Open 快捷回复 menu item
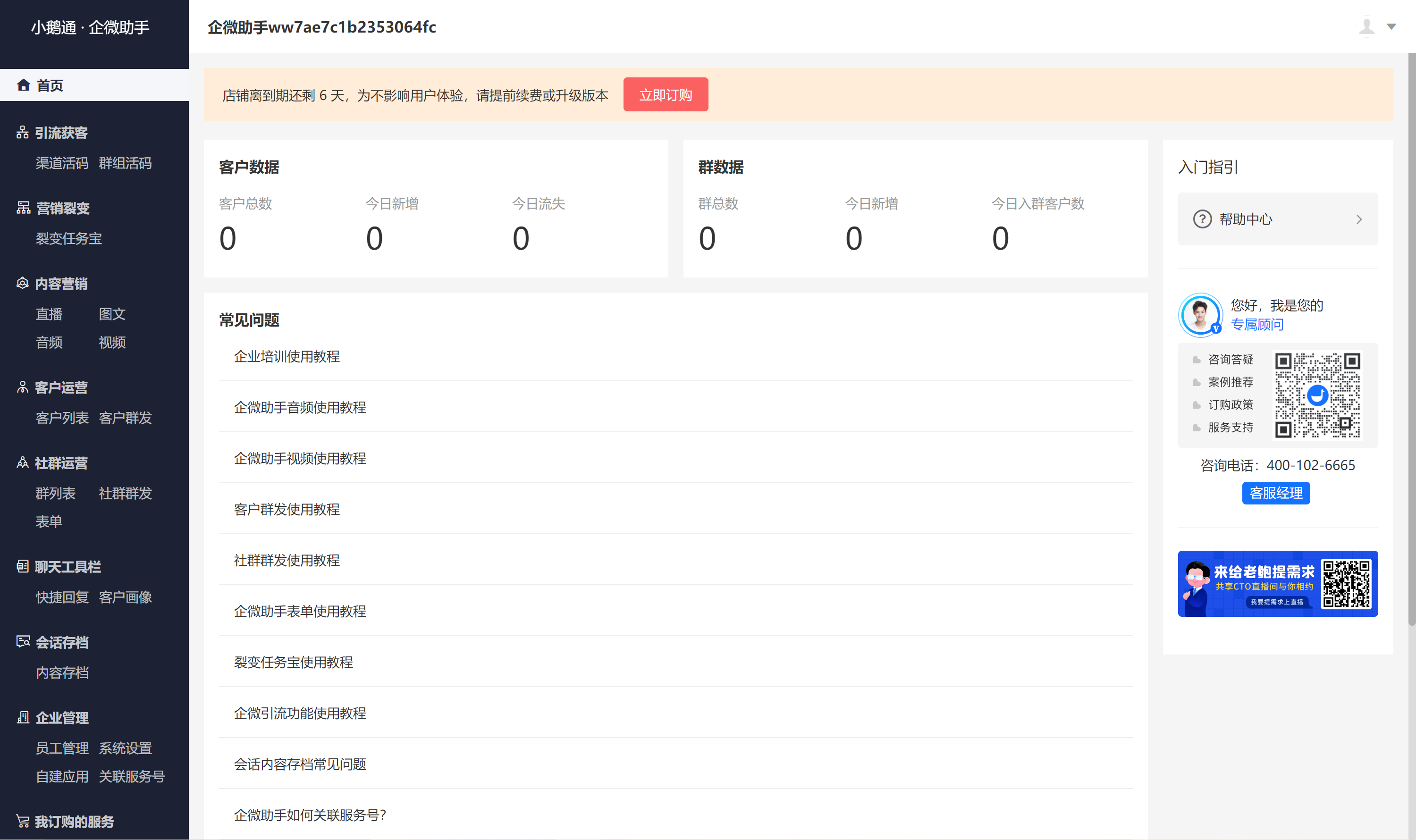Image resolution: width=1416 pixels, height=840 pixels. point(62,597)
